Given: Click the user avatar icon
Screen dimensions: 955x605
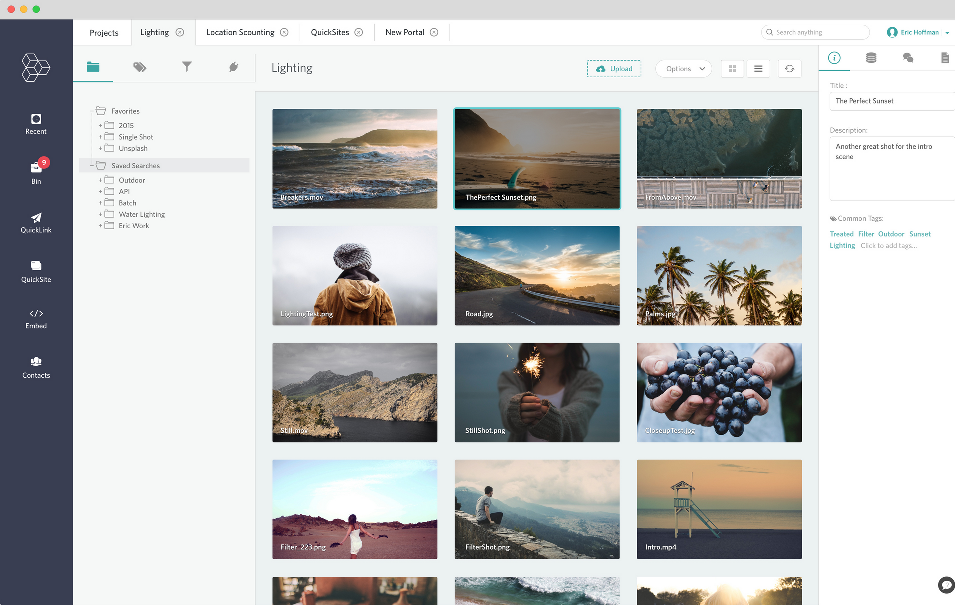Looking at the screenshot, I should 892,32.
